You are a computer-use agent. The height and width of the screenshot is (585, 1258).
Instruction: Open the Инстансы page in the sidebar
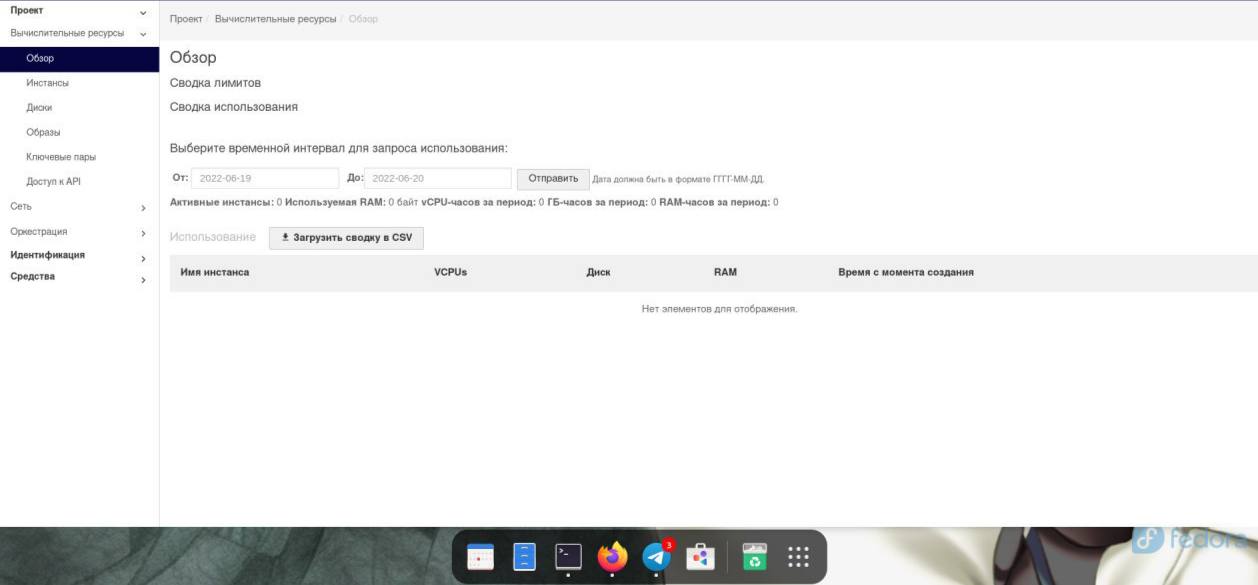[47, 83]
